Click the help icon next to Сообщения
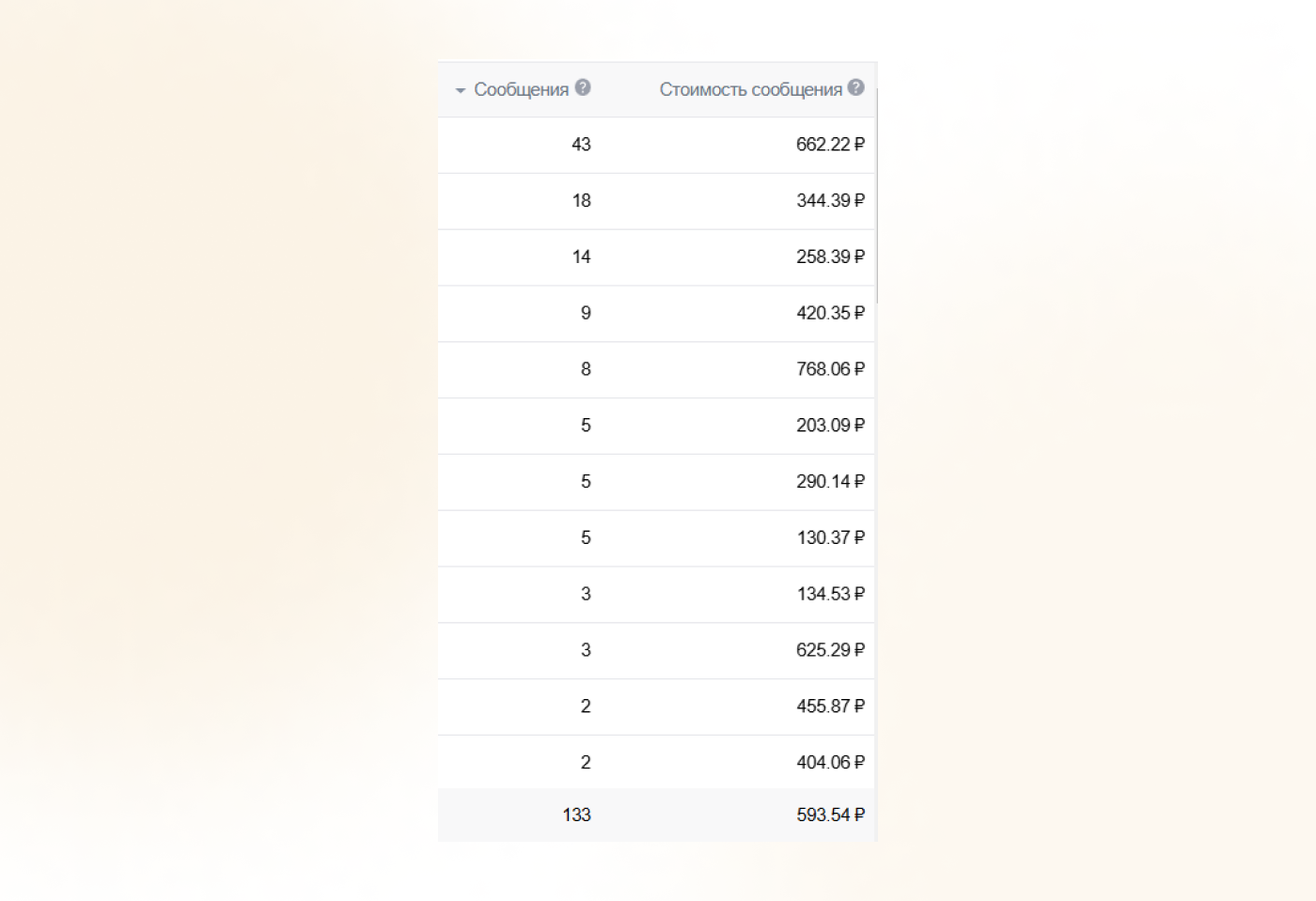The height and width of the screenshot is (901, 1316). coord(583,87)
